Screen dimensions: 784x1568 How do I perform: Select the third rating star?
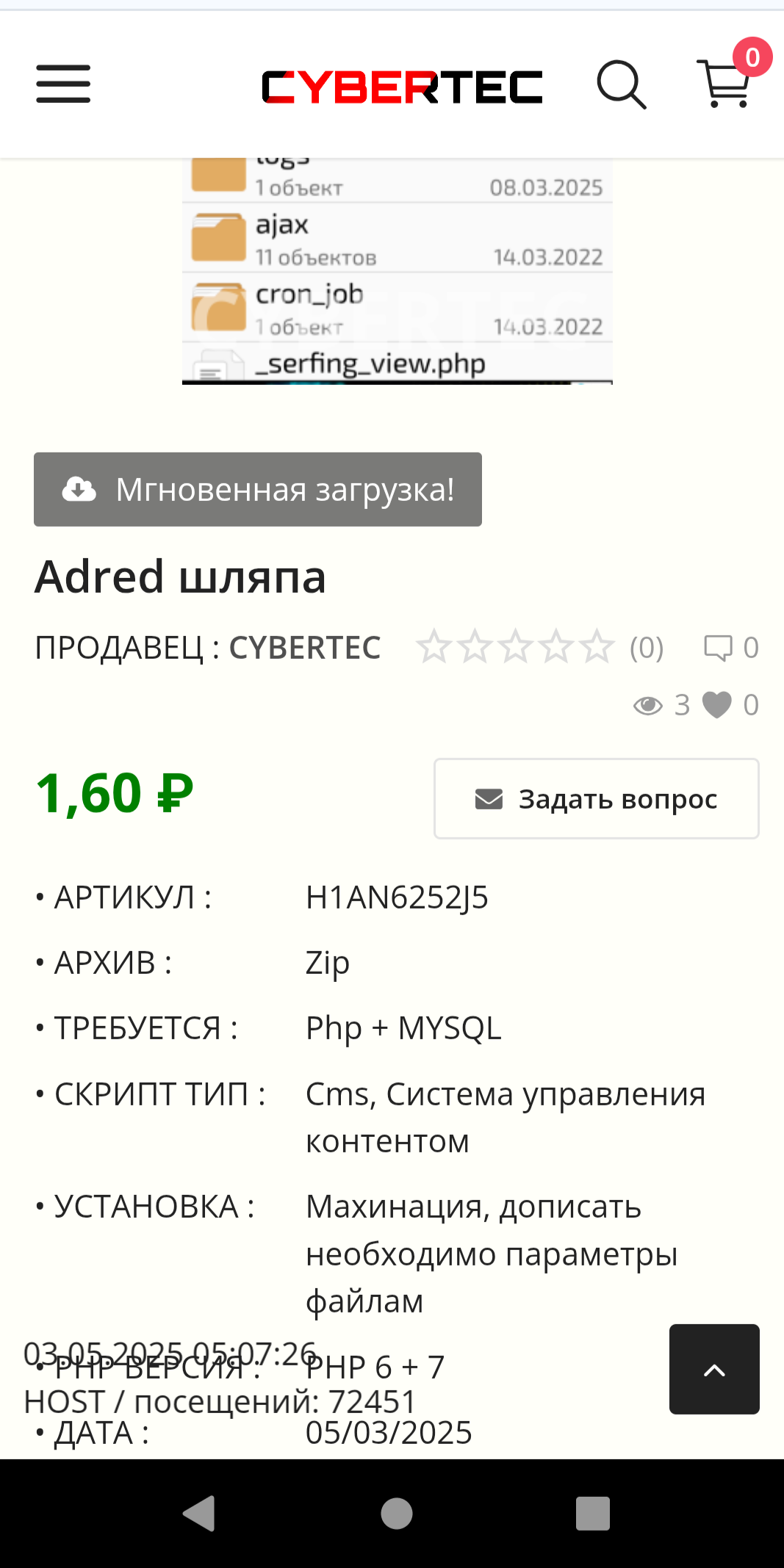pyautogui.click(x=515, y=647)
